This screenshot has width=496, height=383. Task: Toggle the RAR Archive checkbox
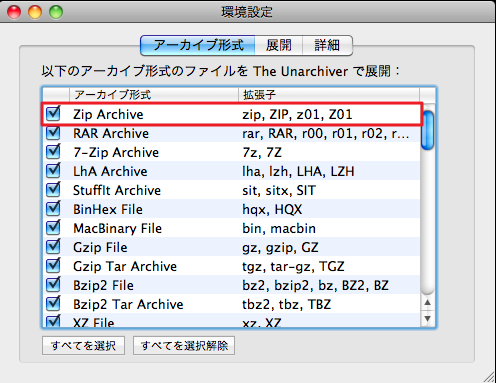(53, 133)
